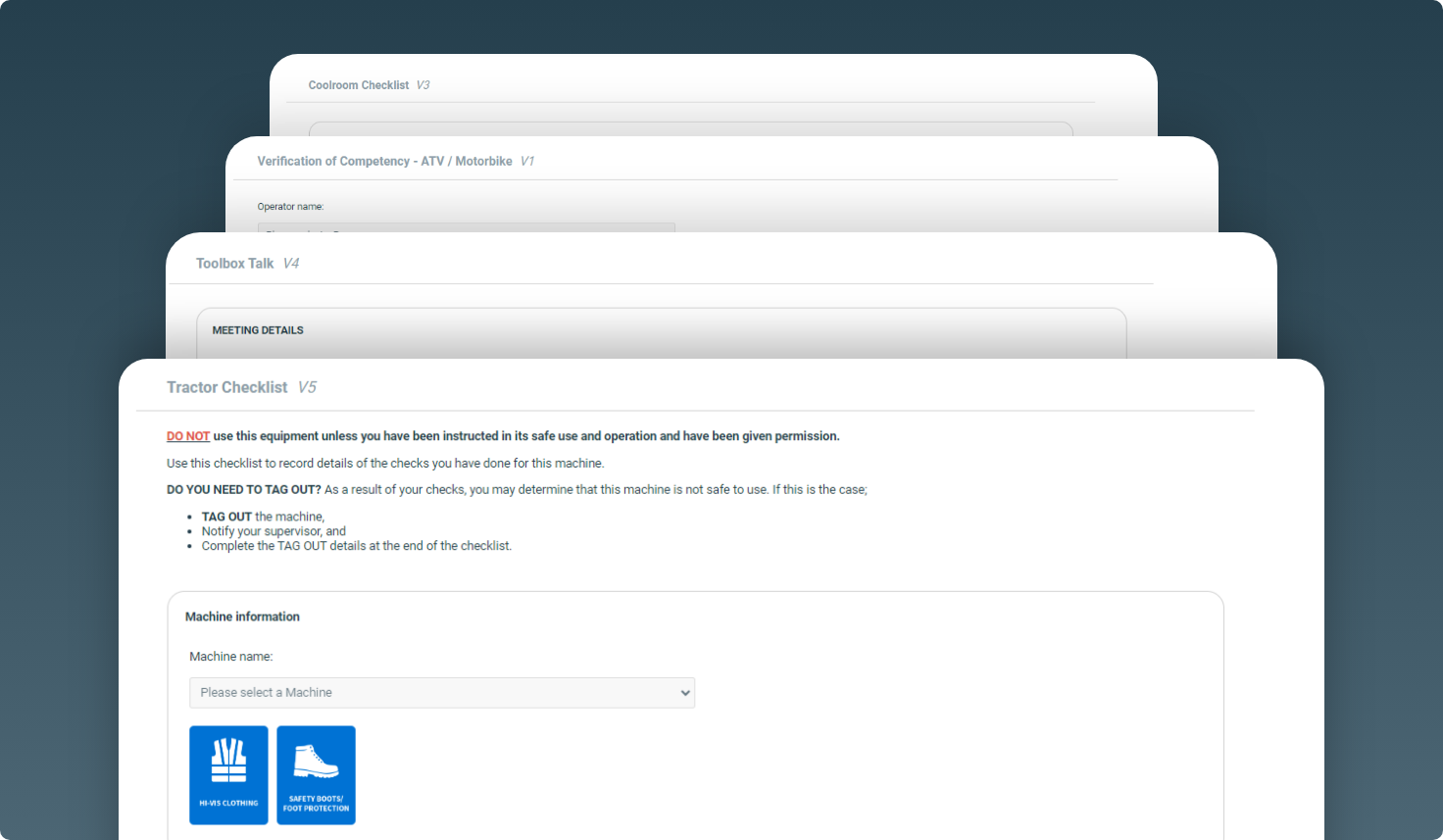Click the 'Complete the TAG OUT details' bullet
The width and height of the screenshot is (1443, 840).
pyautogui.click(x=356, y=546)
